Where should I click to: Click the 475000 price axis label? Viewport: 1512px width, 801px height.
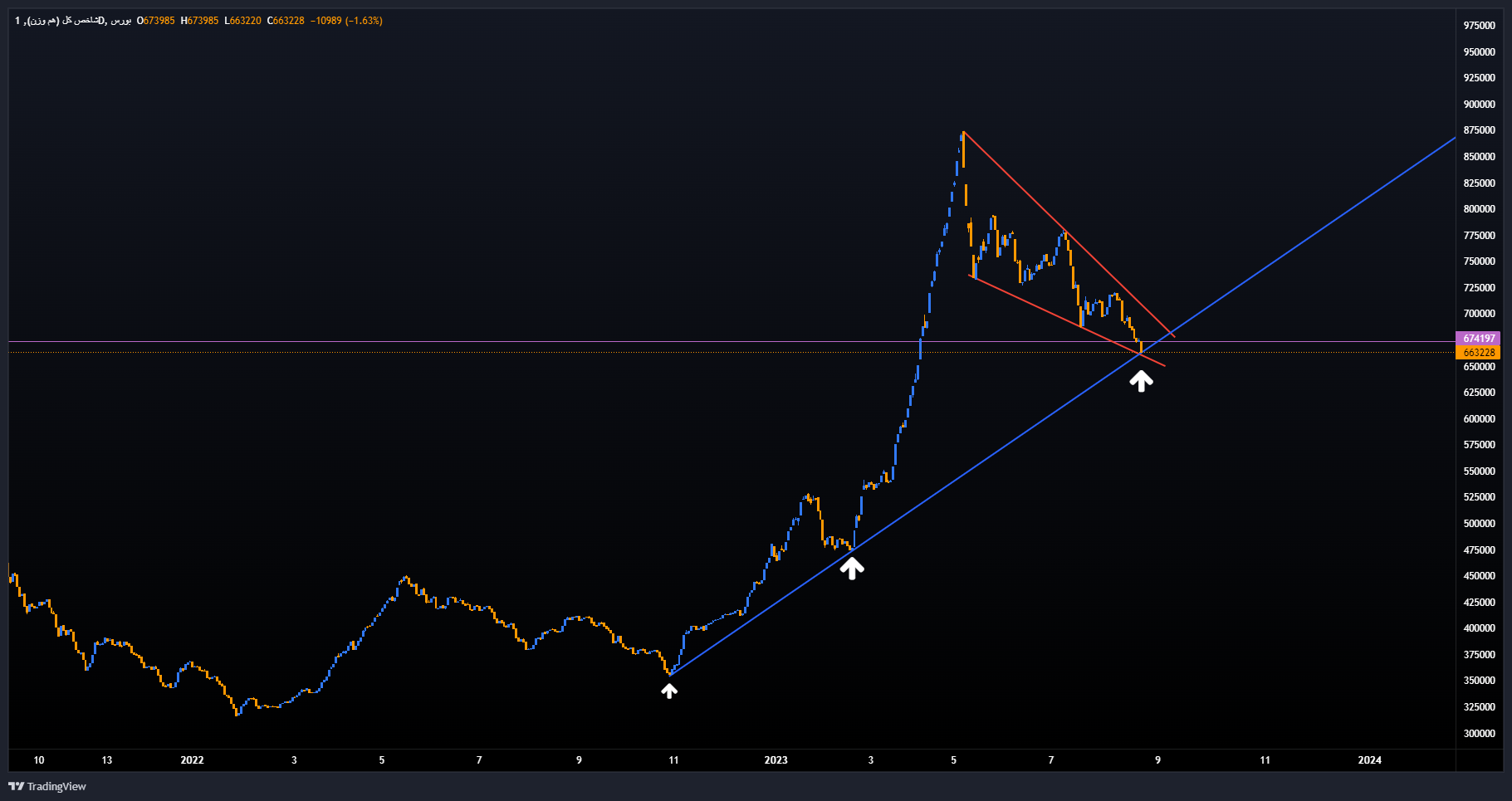pyautogui.click(x=1480, y=550)
